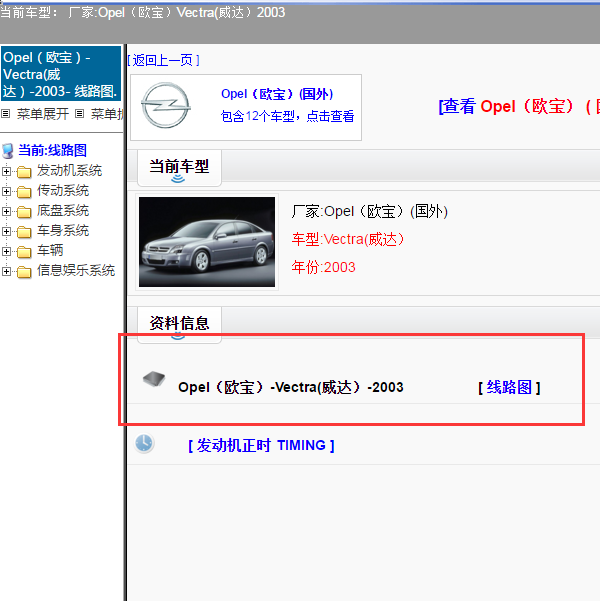Select 传动系统 in the tree
This screenshot has height=601, width=600.
[63, 190]
